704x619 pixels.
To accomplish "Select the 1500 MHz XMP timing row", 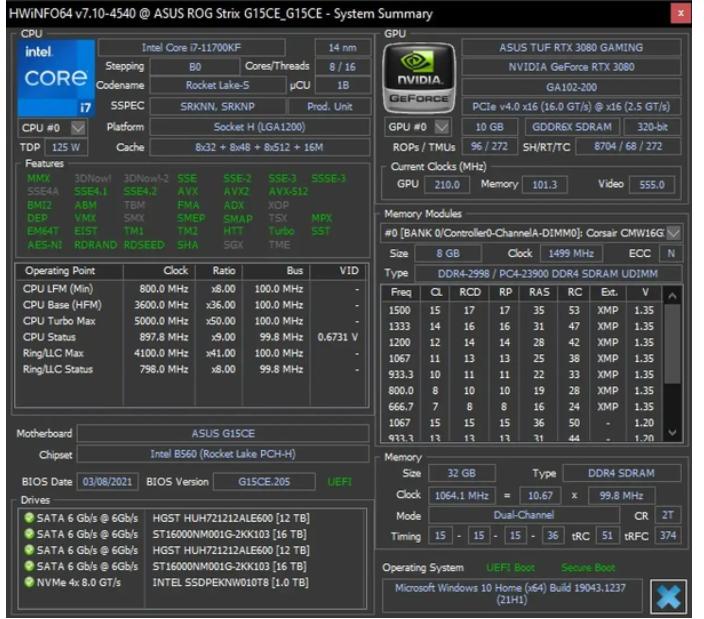I will tap(522, 310).
